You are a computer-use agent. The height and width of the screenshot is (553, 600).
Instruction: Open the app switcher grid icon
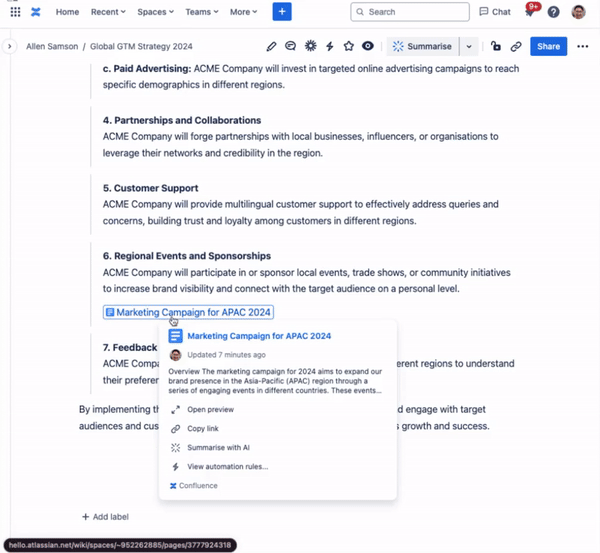click(15, 12)
